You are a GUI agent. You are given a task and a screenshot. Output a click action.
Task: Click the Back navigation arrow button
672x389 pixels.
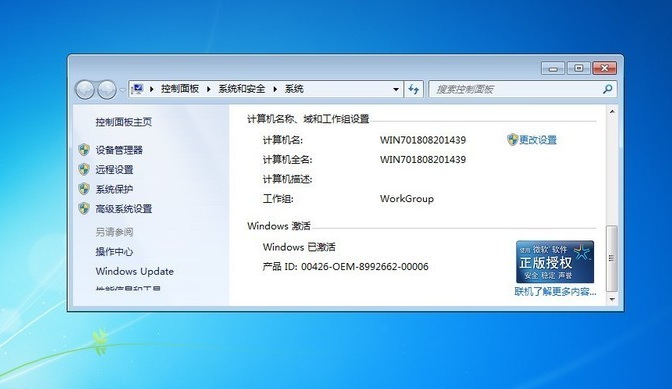click(x=84, y=90)
